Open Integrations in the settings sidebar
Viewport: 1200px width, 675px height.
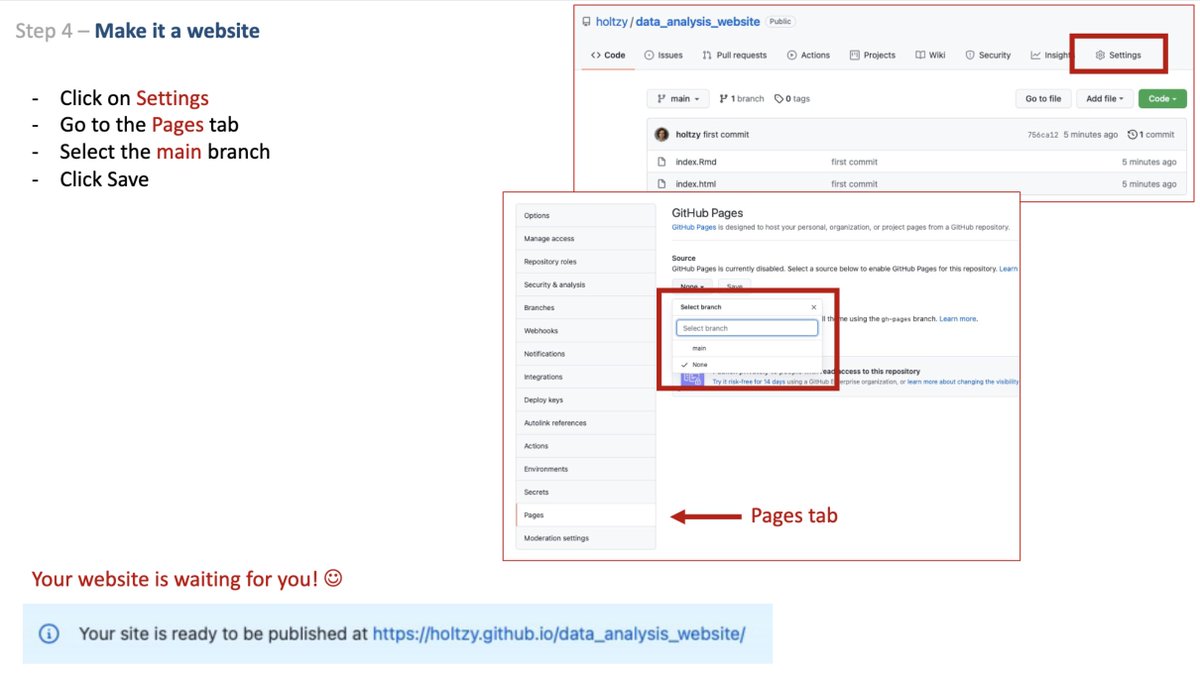tap(586, 376)
